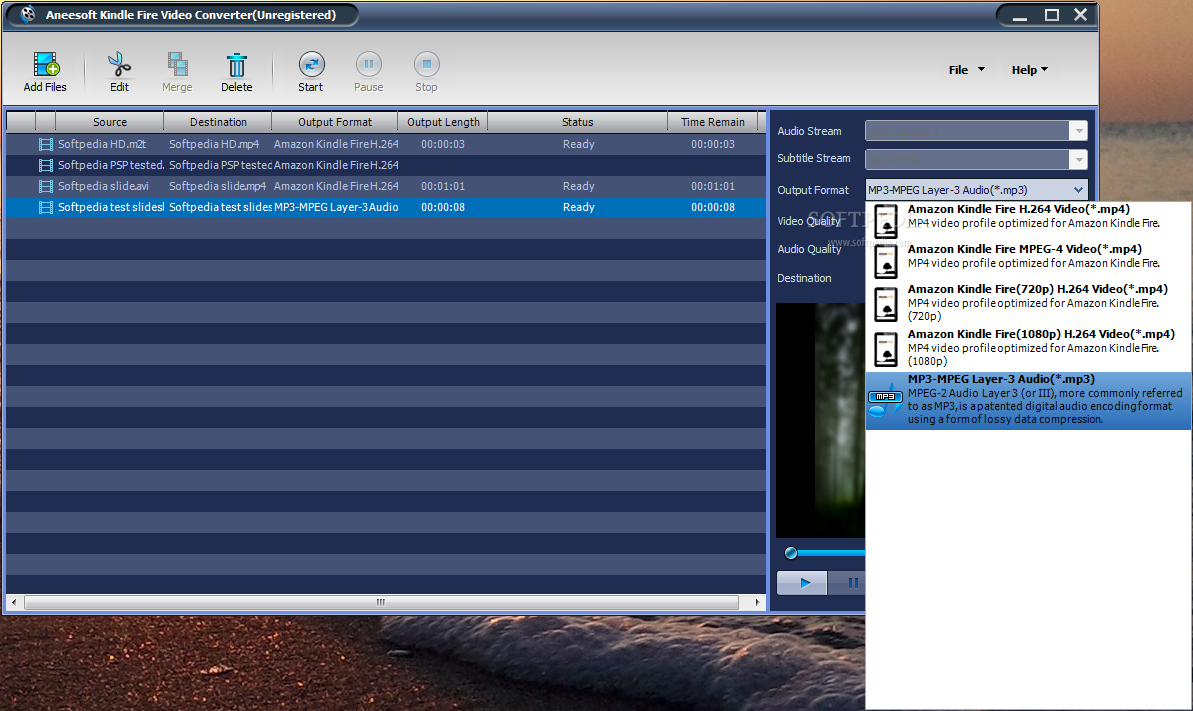Select the Softpedia slide.avi row
The height and width of the screenshot is (711, 1193).
point(386,186)
